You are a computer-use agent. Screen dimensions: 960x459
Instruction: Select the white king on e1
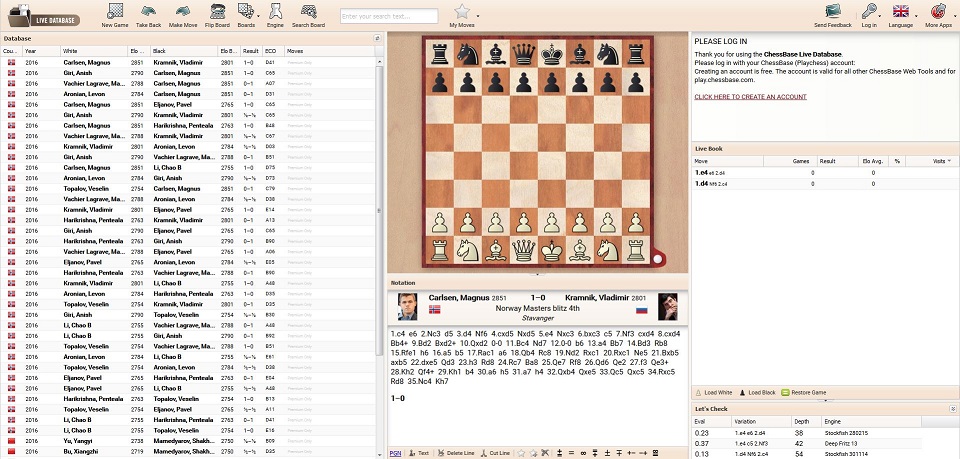(552, 250)
